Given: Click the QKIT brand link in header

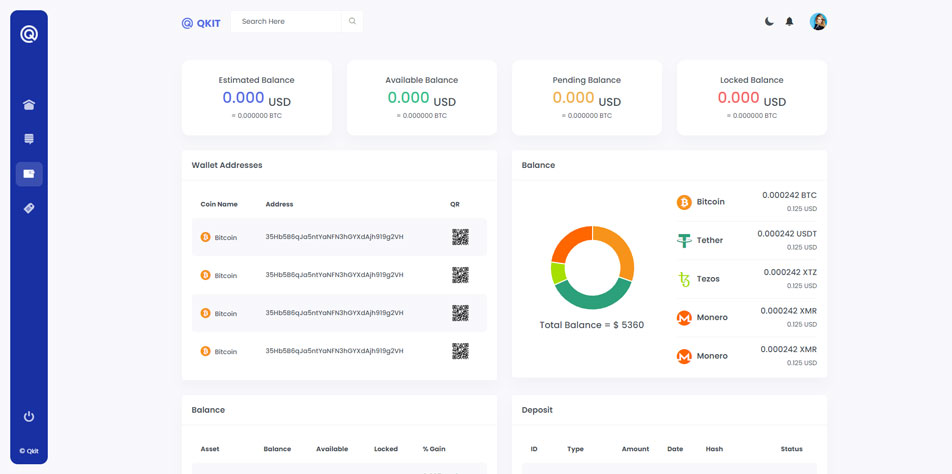Looking at the screenshot, I should click(x=201, y=22).
